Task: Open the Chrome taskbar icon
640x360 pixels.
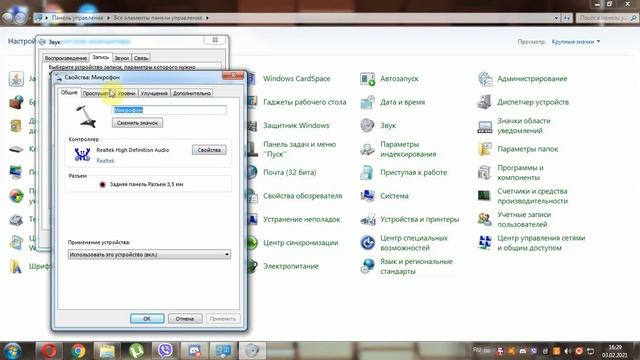Action: [78, 351]
